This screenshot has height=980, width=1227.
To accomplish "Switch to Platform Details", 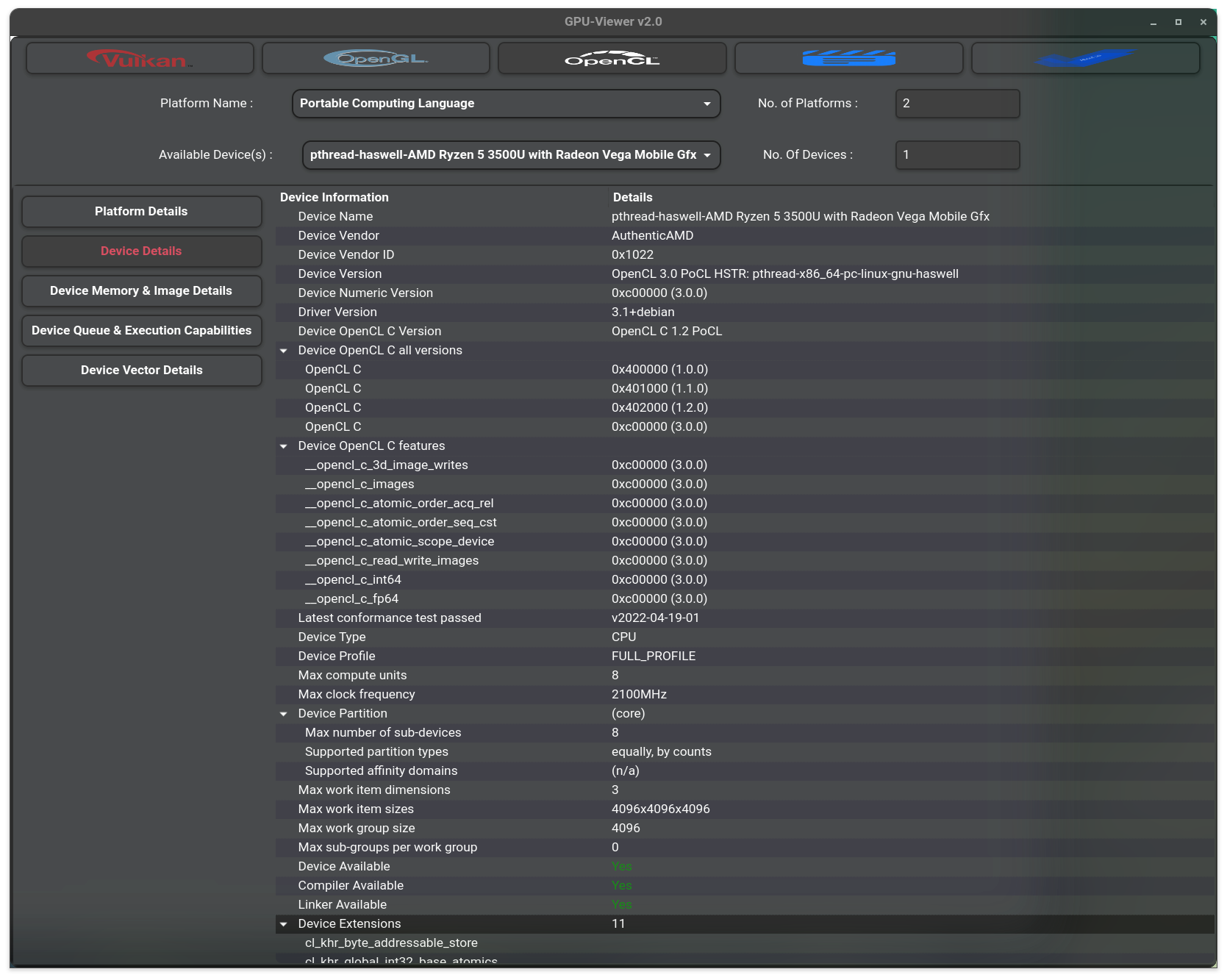I will 141,211.
